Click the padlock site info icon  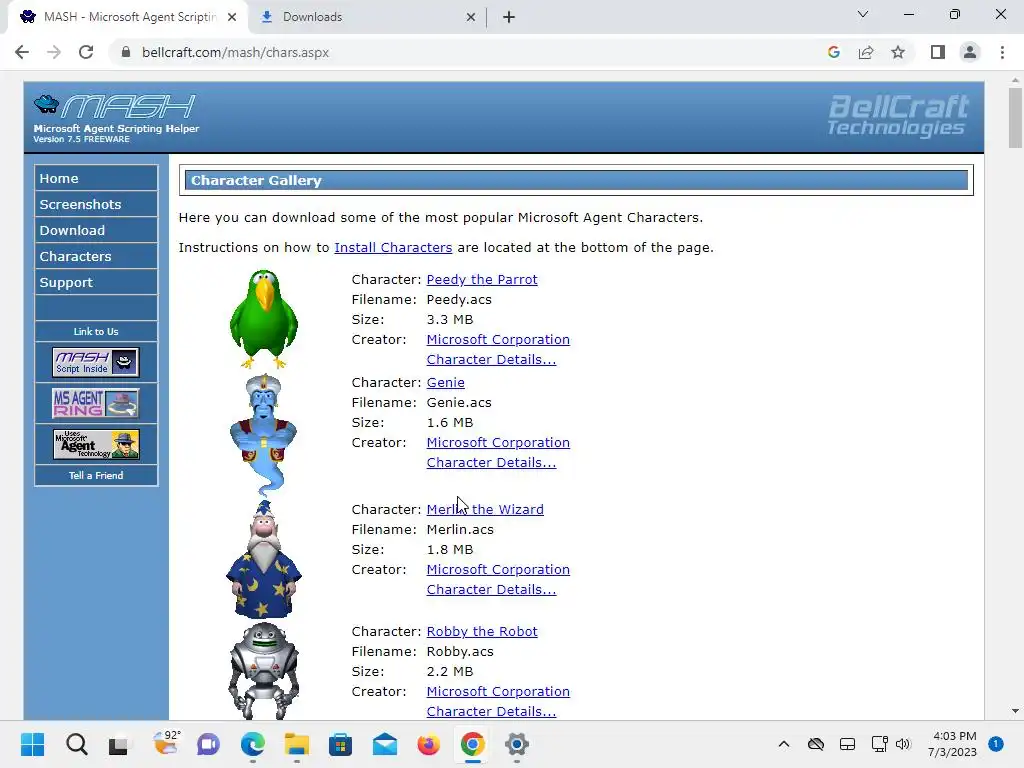click(x=126, y=52)
